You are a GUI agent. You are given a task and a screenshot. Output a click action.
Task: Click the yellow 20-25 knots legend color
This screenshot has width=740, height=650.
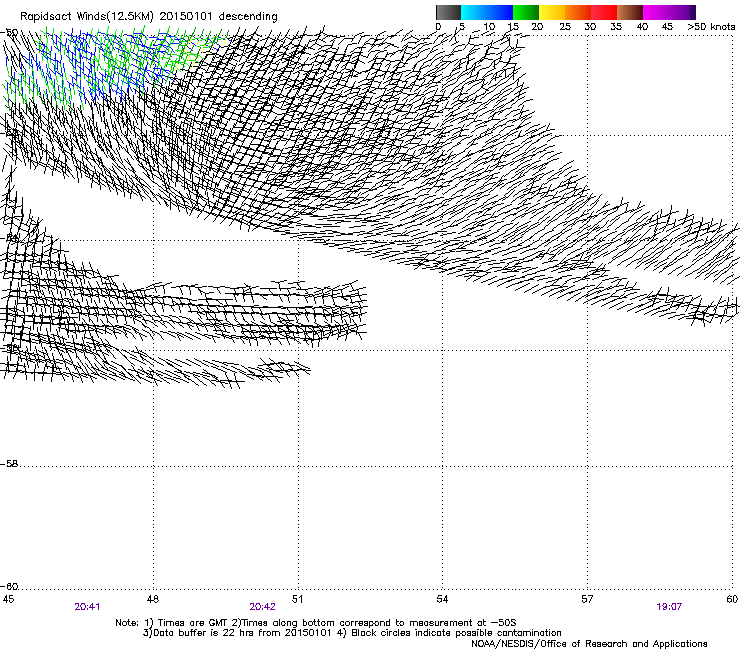[552, 12]
